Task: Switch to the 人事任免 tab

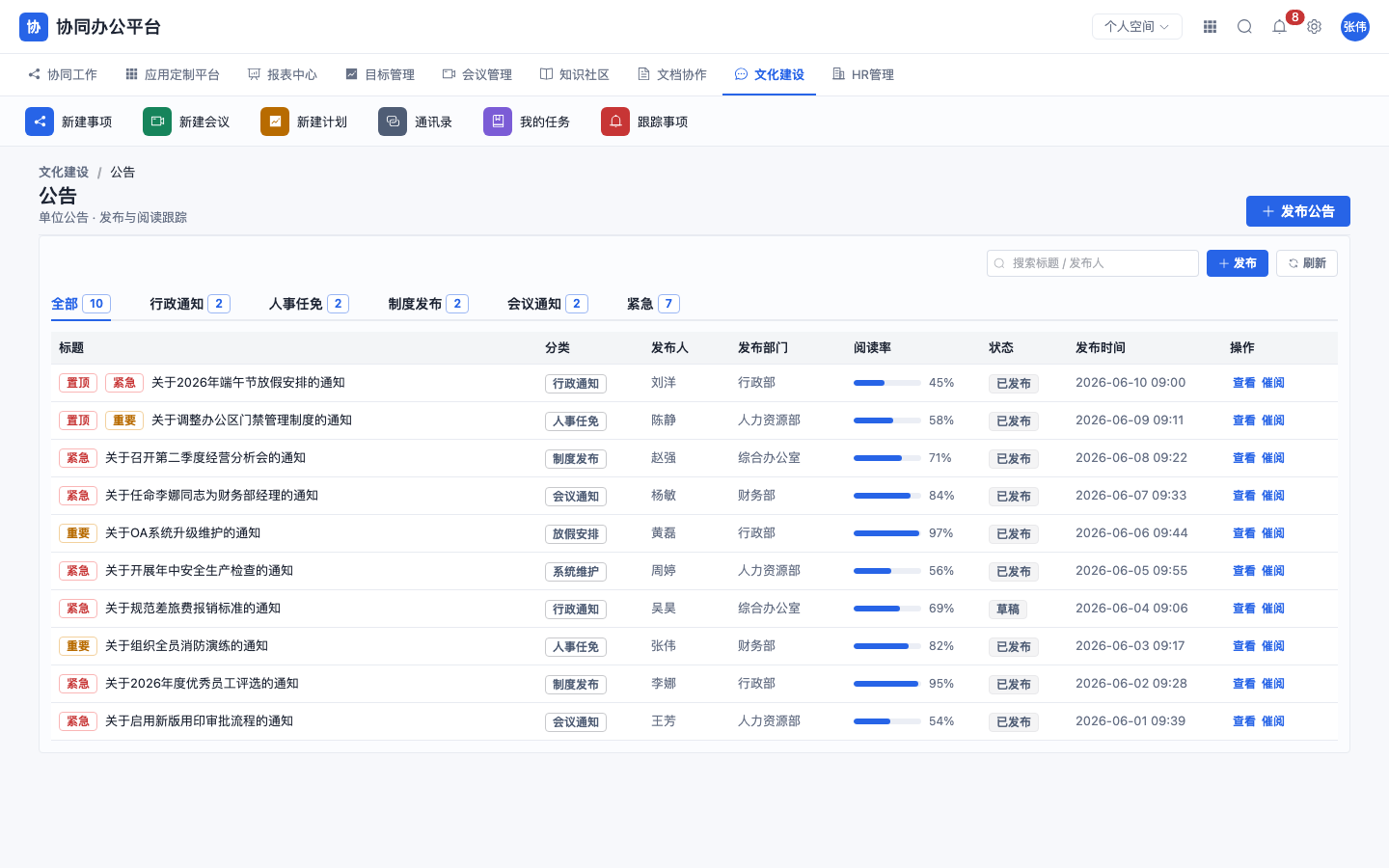Action: click(309, 304)
